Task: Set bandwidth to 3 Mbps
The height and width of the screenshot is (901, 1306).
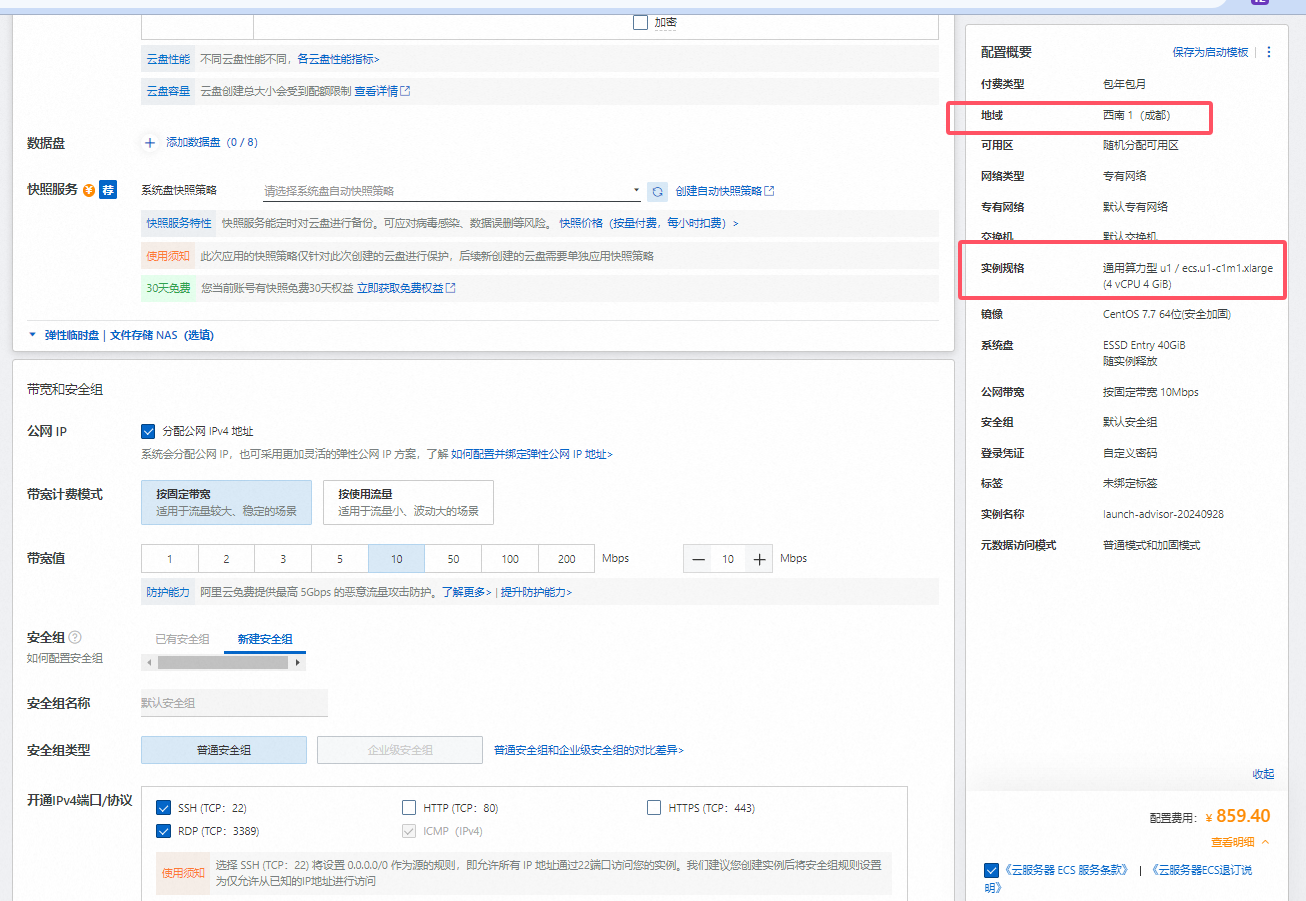Action: click(283, 559)
